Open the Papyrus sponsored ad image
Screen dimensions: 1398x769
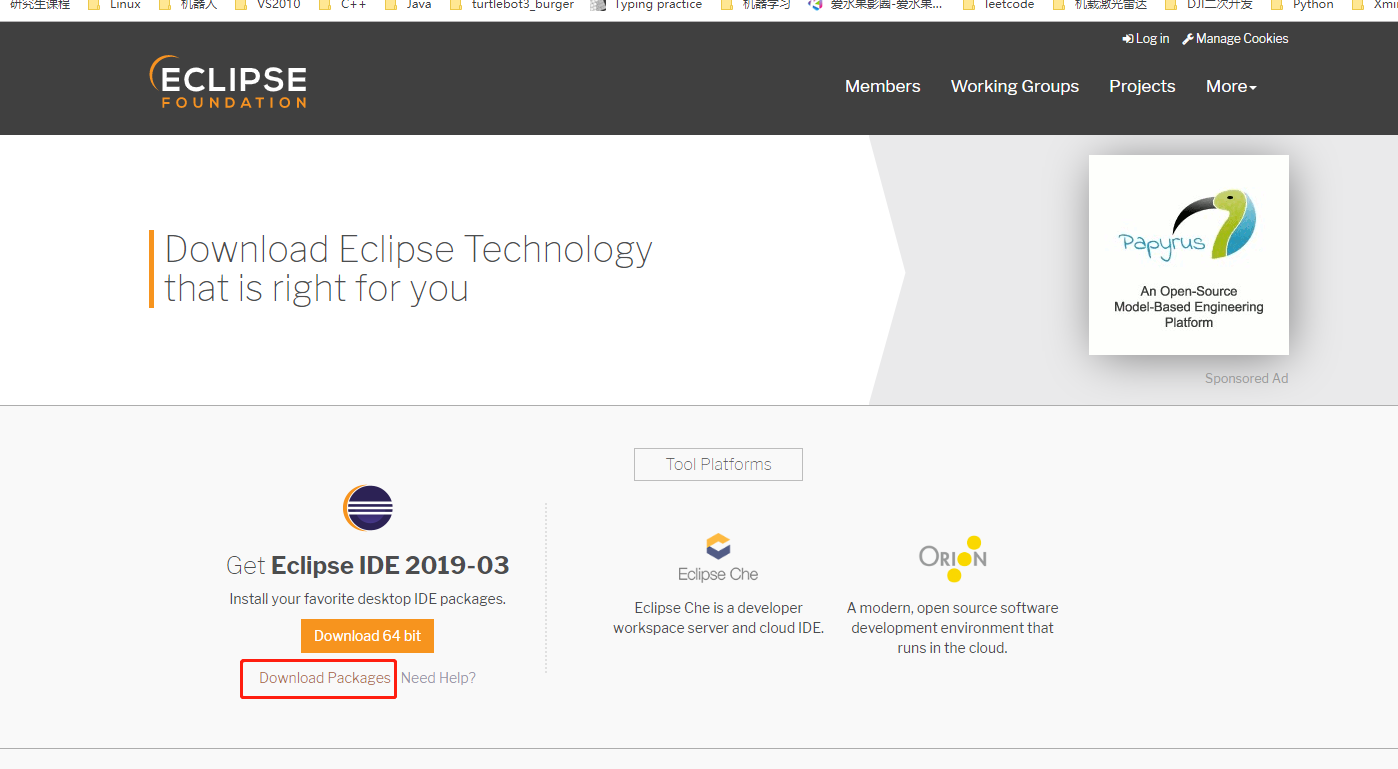pos(1188,254)
